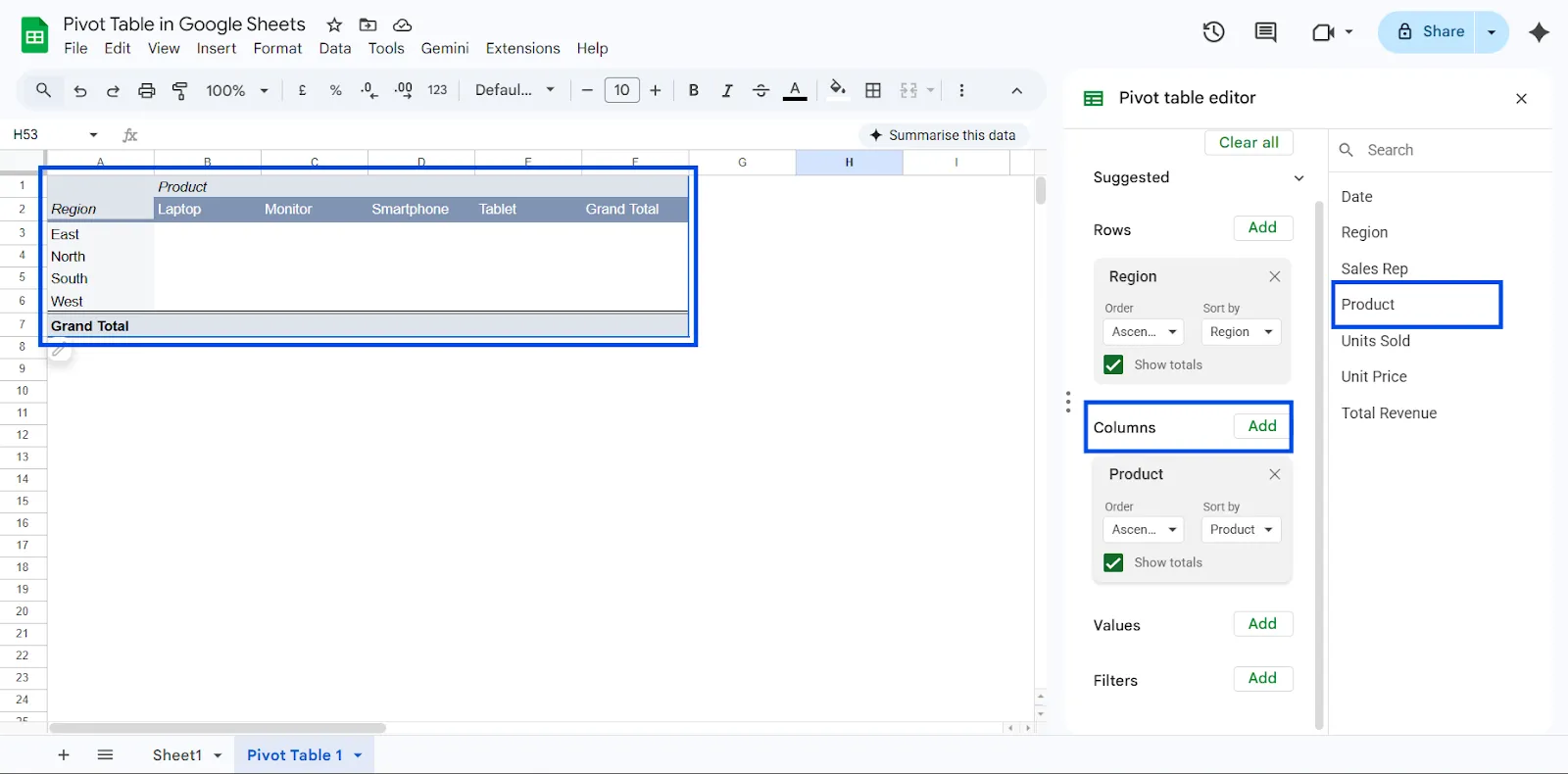Open the Format menu
Image resolution: width=1568 pixels, height=774 pixels.
click(277, 48)
